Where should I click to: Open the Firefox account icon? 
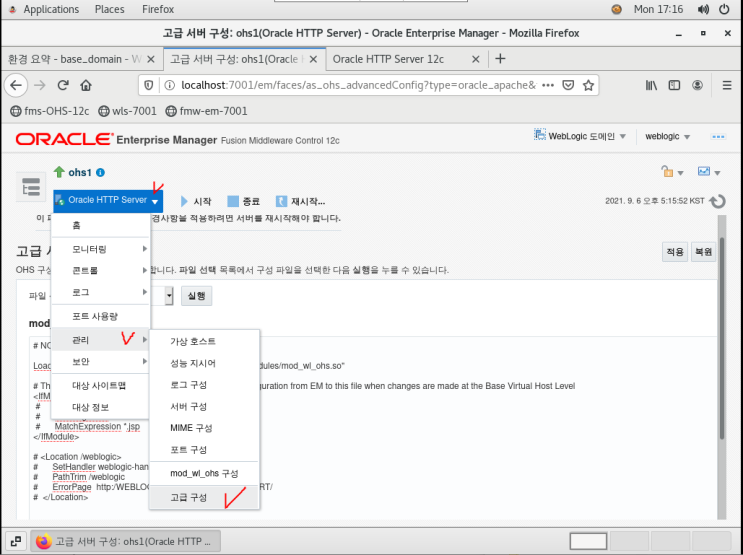click(x=697, y=85)
